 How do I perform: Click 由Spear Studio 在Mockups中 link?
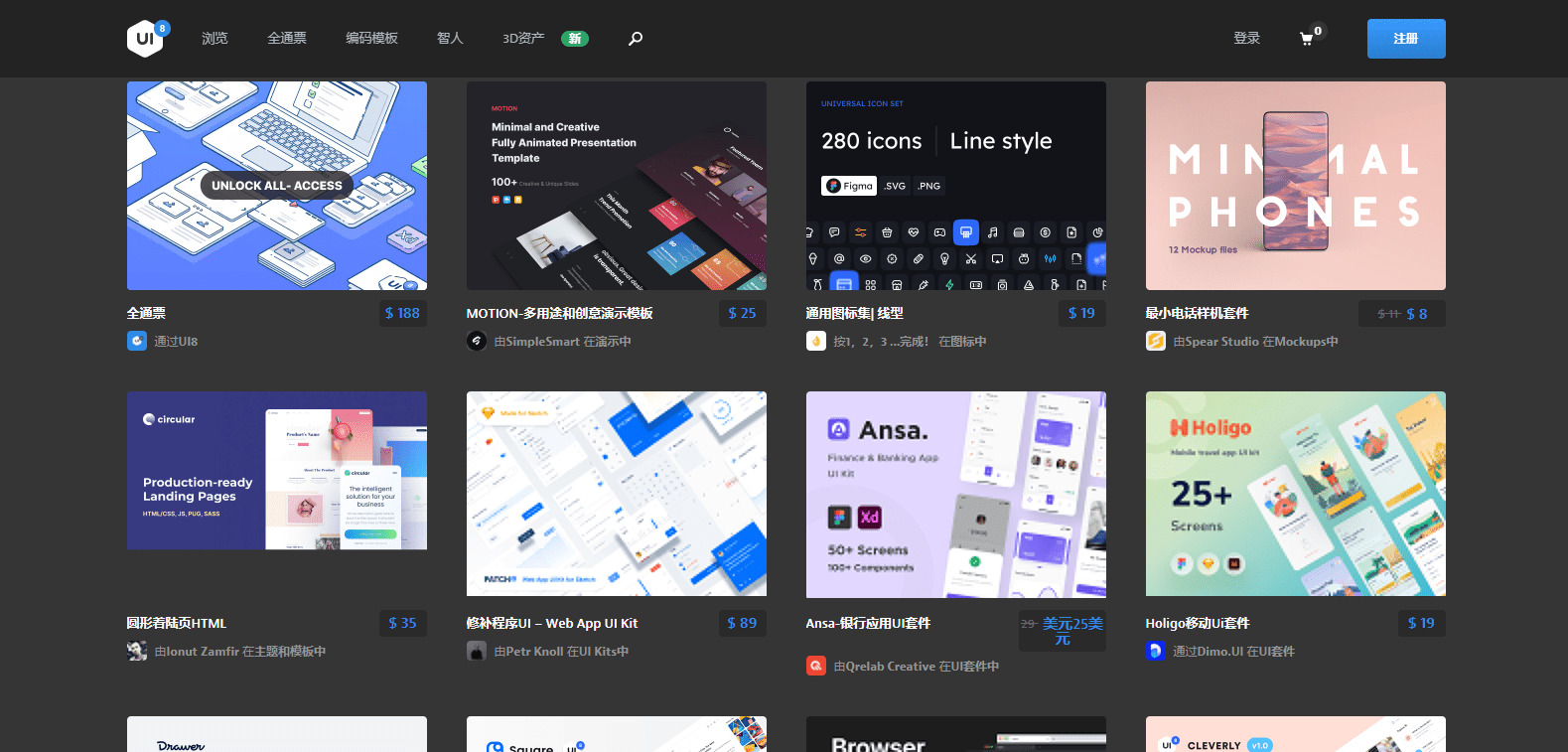coord(1255,341)
